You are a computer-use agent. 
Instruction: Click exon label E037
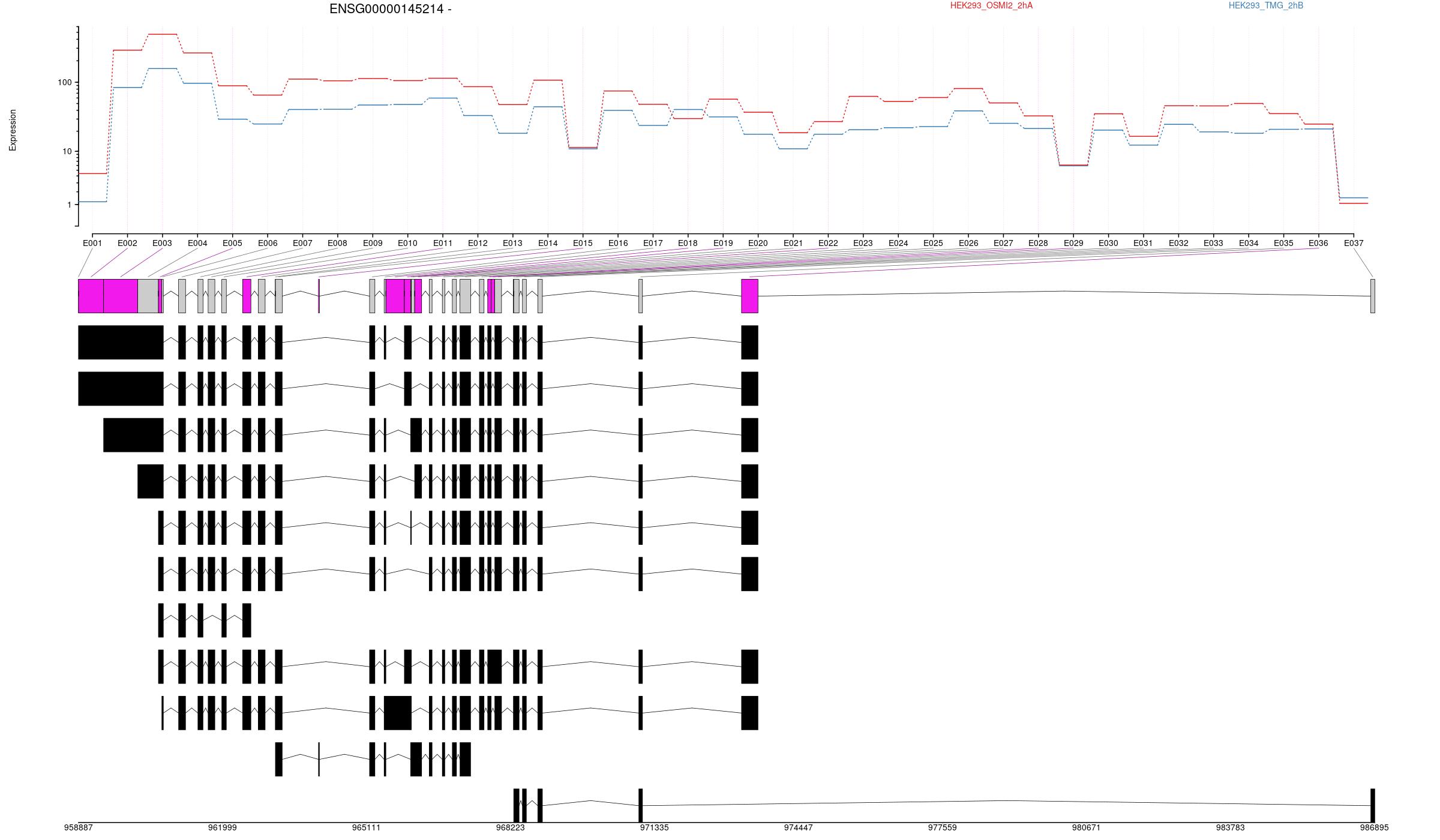[x=1354, y=244]
